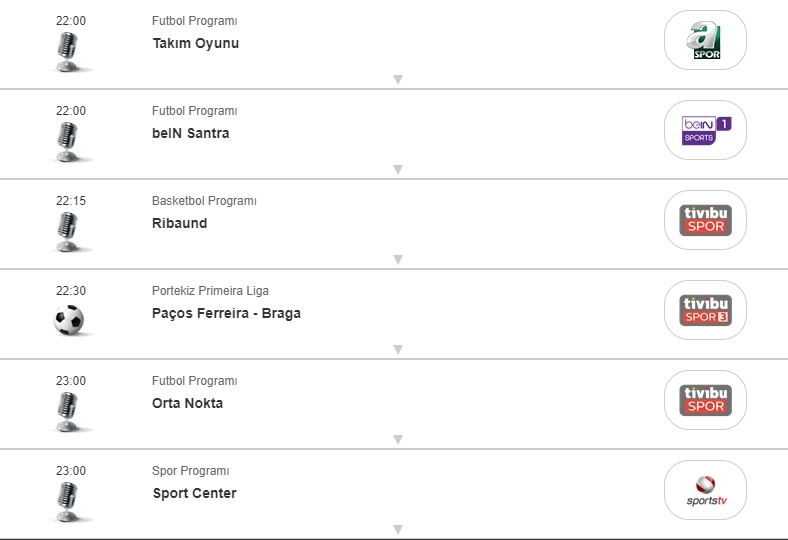Click the microphone icon next to Sport Center
The width and height of the screenshot is (788, 540).
coord(68,501)
